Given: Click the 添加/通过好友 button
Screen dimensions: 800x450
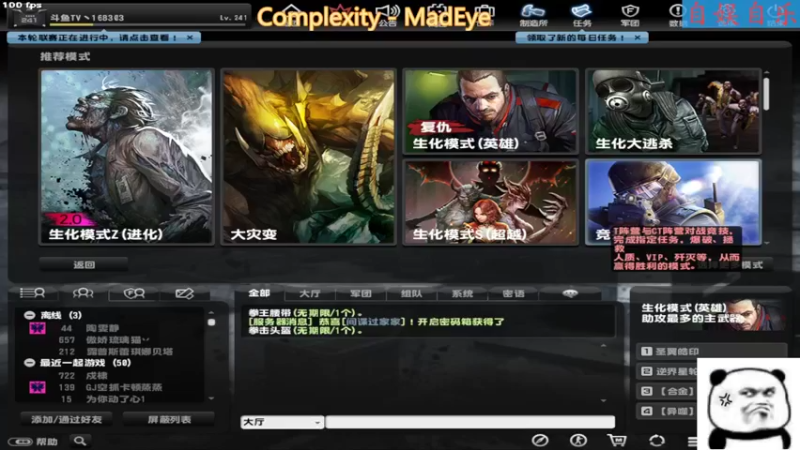Looking at the screenshot, I should click(x=67, y=419).
